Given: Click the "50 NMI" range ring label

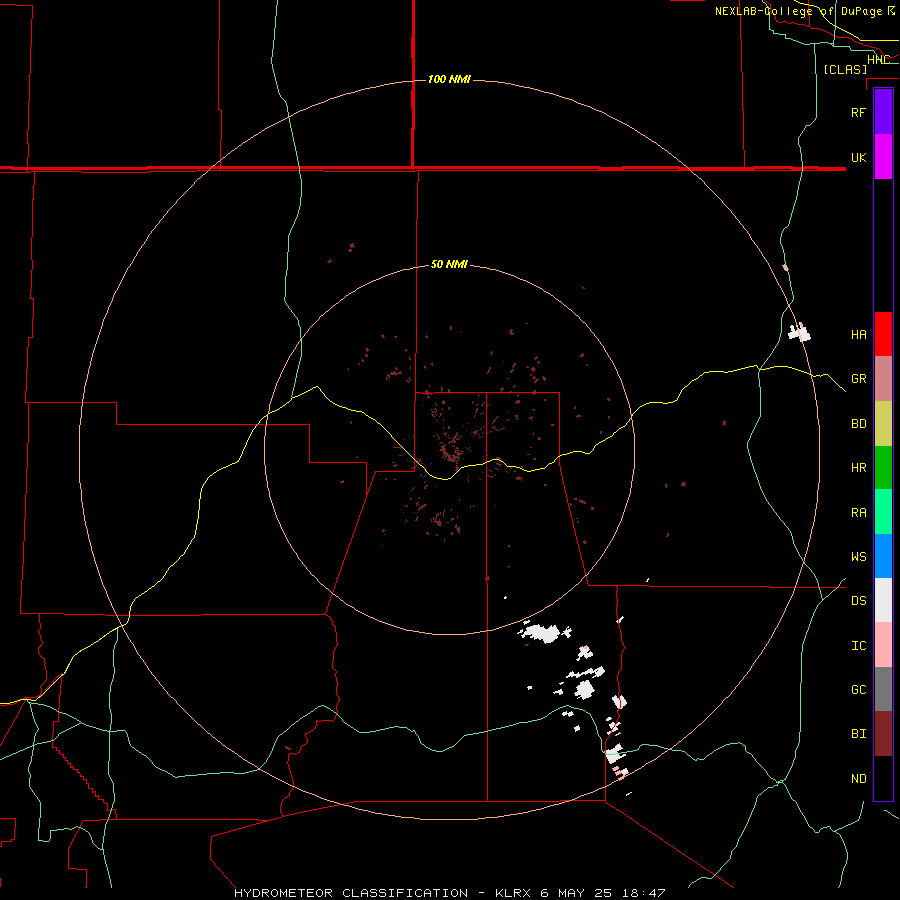Looking at the screenshot, I should (449, 264).
